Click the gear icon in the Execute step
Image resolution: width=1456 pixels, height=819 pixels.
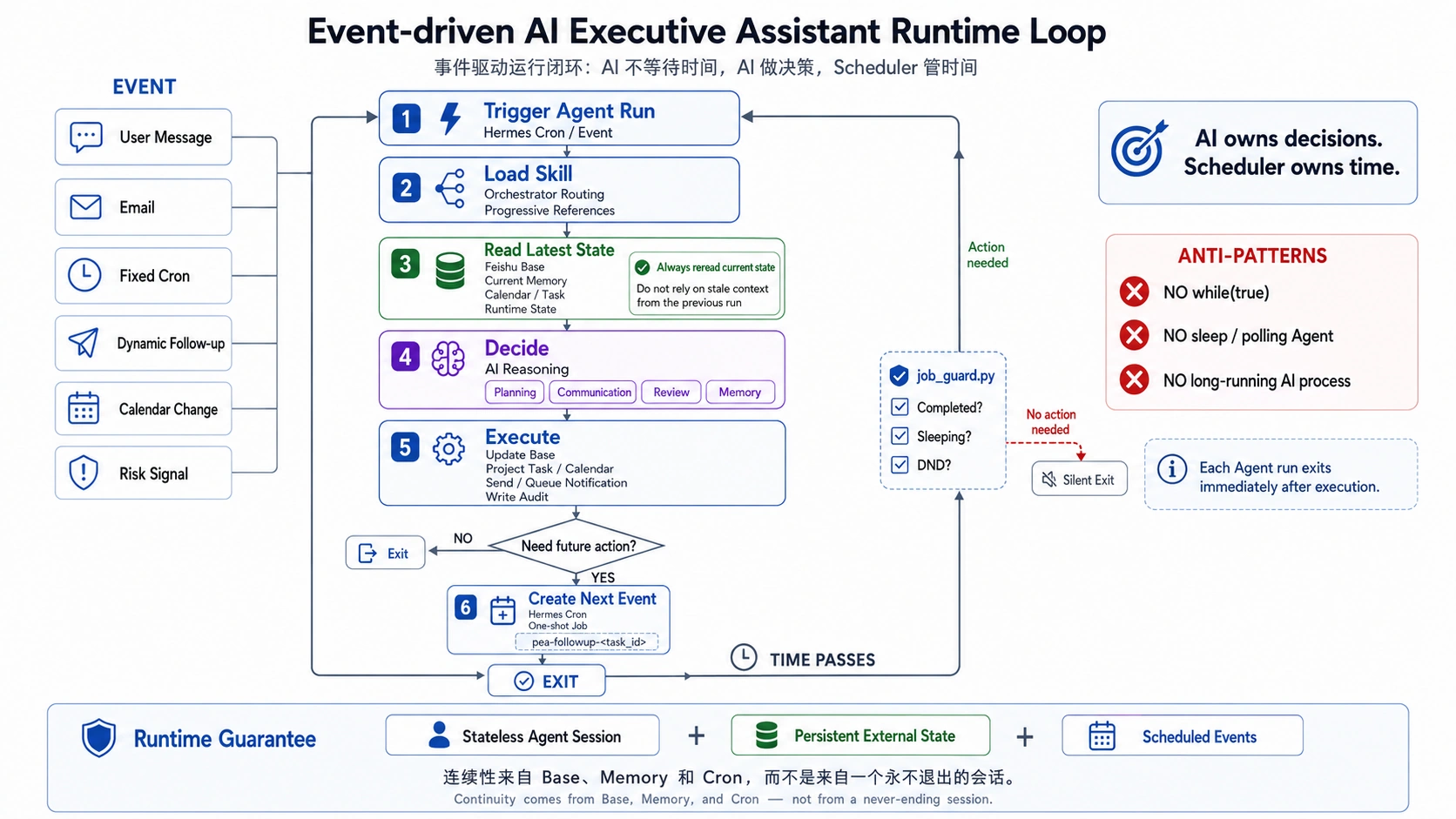click(448, 449)
